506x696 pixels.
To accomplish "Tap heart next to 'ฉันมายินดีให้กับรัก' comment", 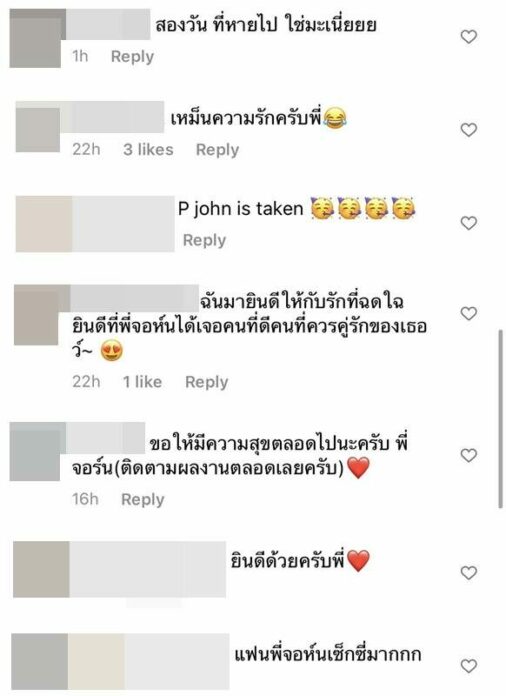I will pos(469,314).
